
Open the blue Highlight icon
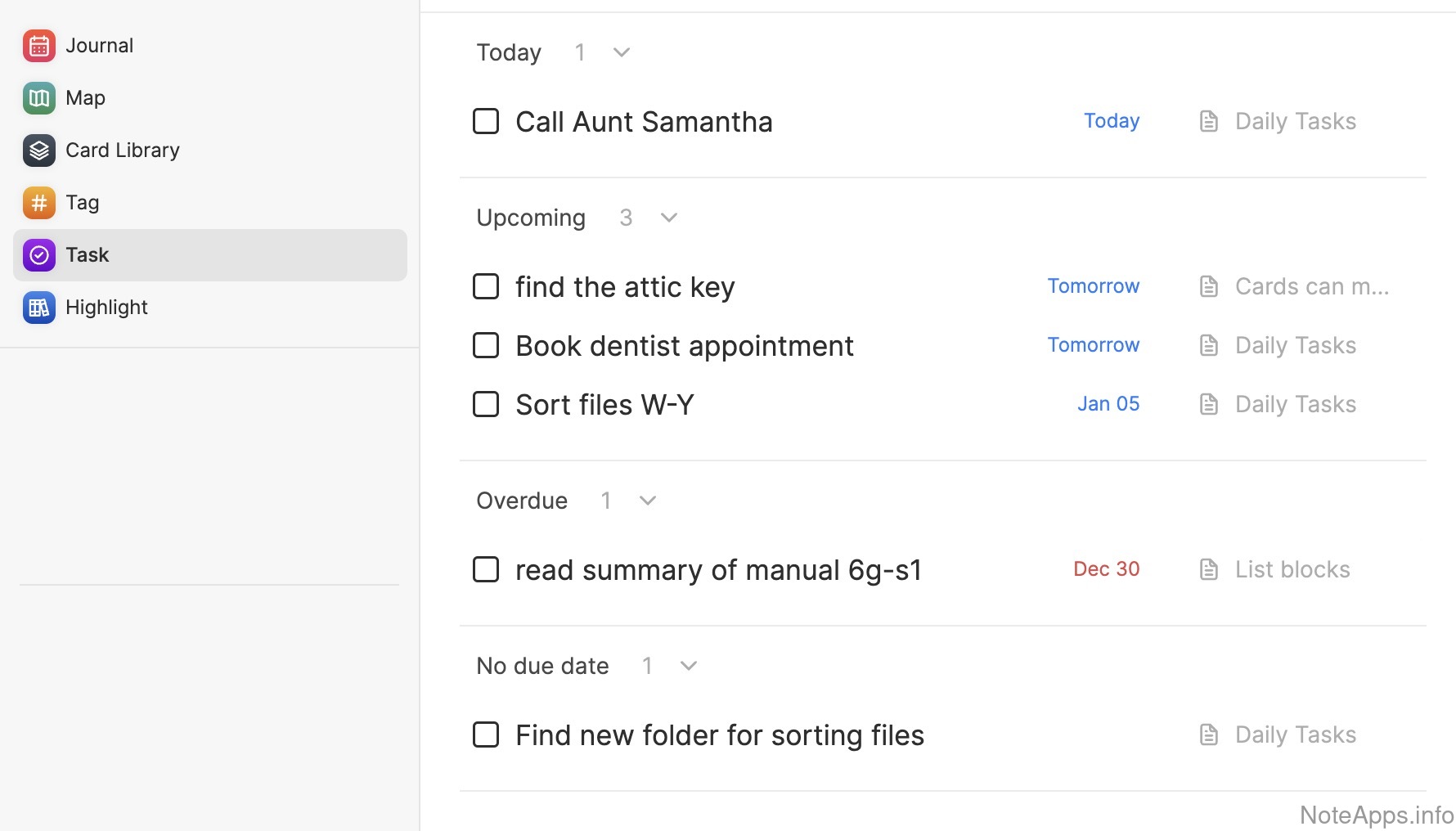(39, 308)
